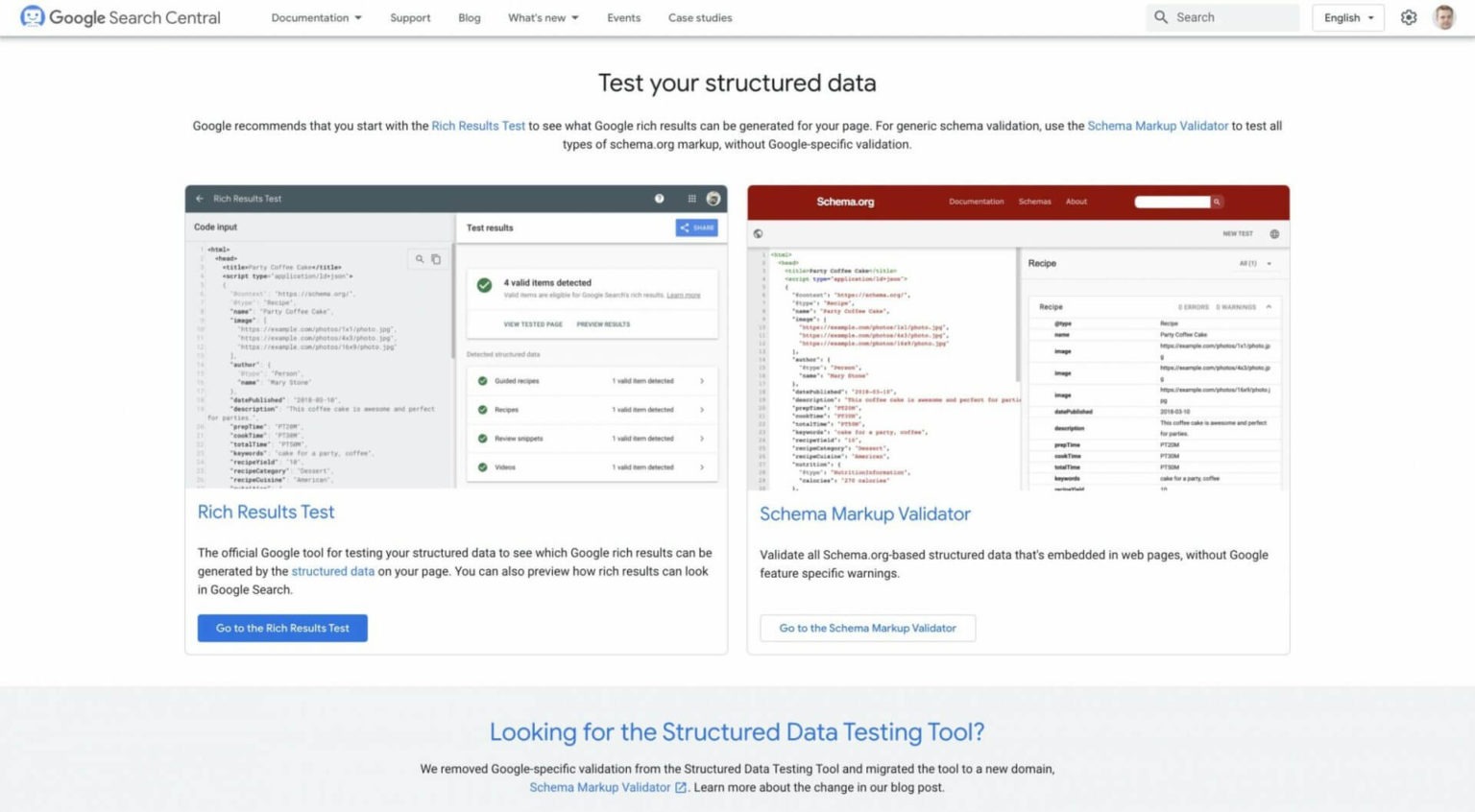Click the copy code icon in Code input

(x=437, y=258)
